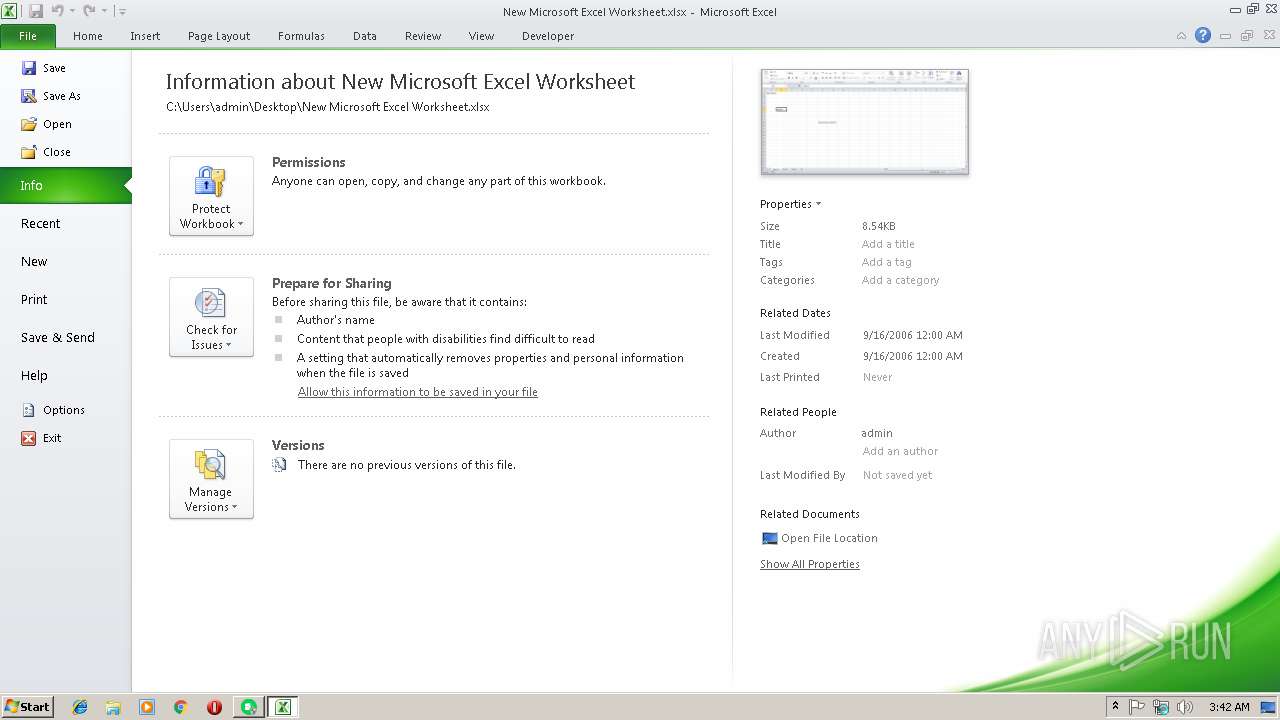
Task: Click the version document icon beside 'no previous versions'
Action: (x=280, y=465)
